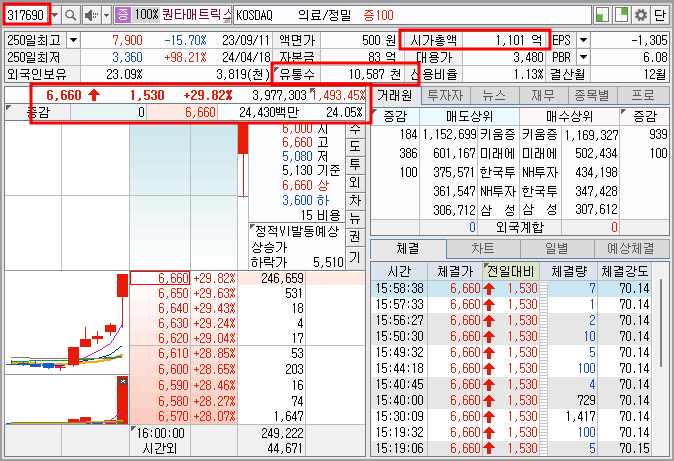Click the 증감 toggle left of order book
The height and width of the screenshot is (461, 674).
click(38, 113)
